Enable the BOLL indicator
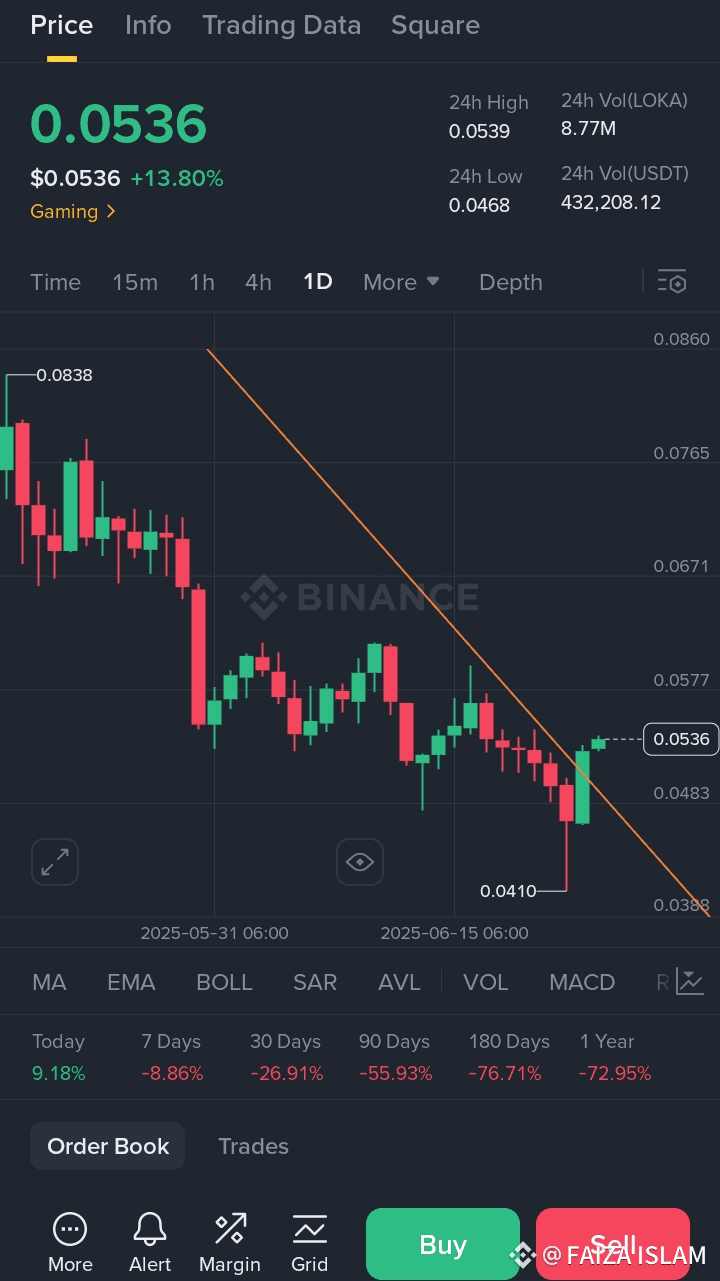The width and height of the screenshot is (720, 1281). tap(224, 982)
